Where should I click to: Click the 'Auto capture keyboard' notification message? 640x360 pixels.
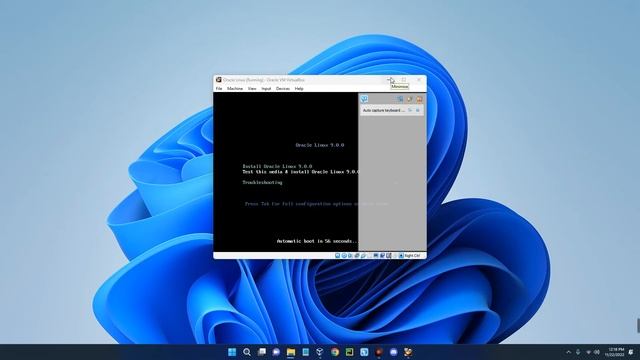click(384, 111)
